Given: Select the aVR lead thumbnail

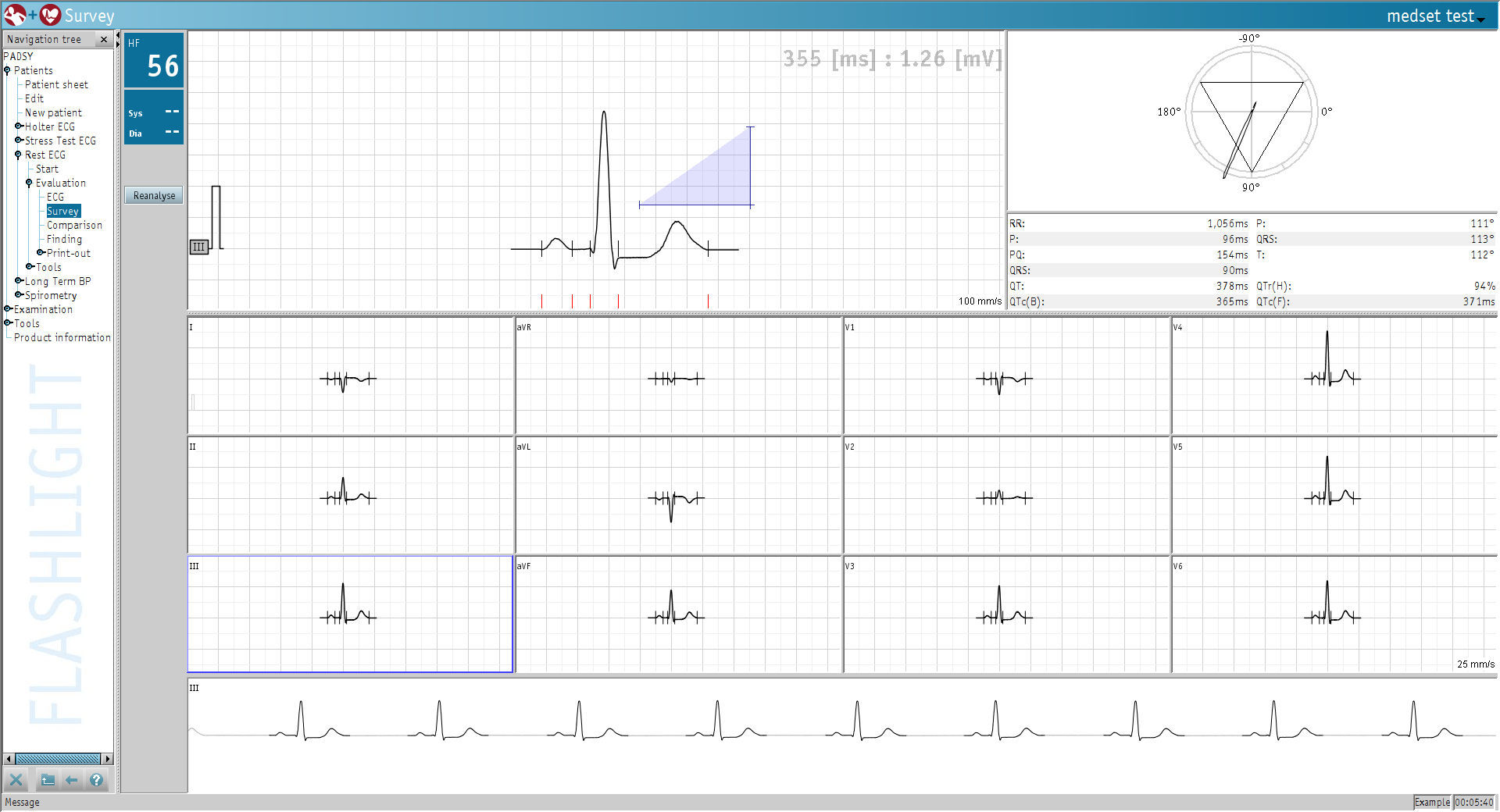Looking at the screenshot, I should tap(678, 376).
